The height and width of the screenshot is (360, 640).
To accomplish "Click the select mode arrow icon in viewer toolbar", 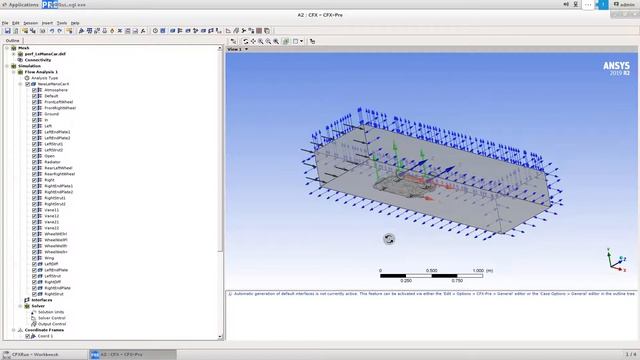I will [233, 41].
